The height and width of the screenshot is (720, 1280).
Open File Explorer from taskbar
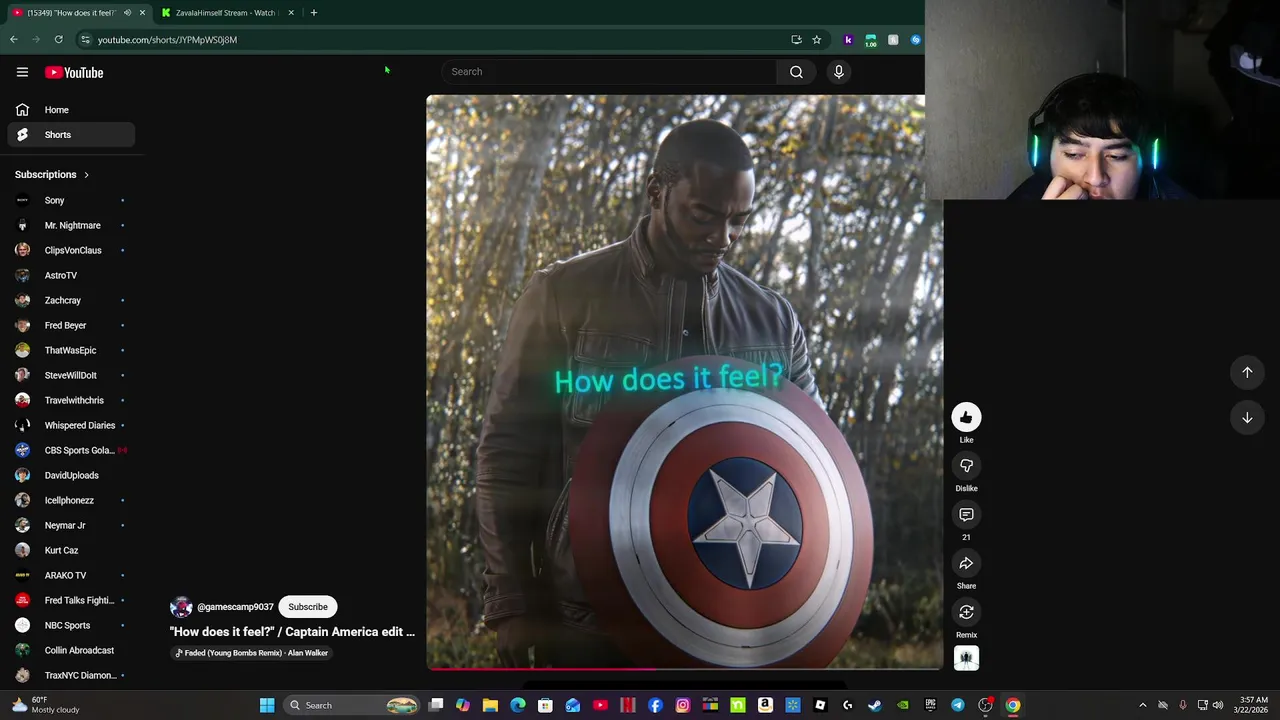tap(490, 705)
